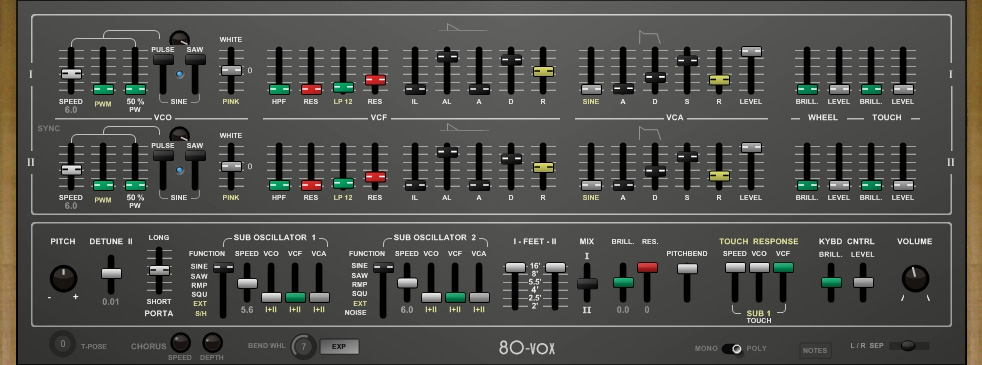Click Sub Oscillator 2 SPEED slider
Viewport: 982px width, 365px height.
pyautogui.click(x=407, y=283)
